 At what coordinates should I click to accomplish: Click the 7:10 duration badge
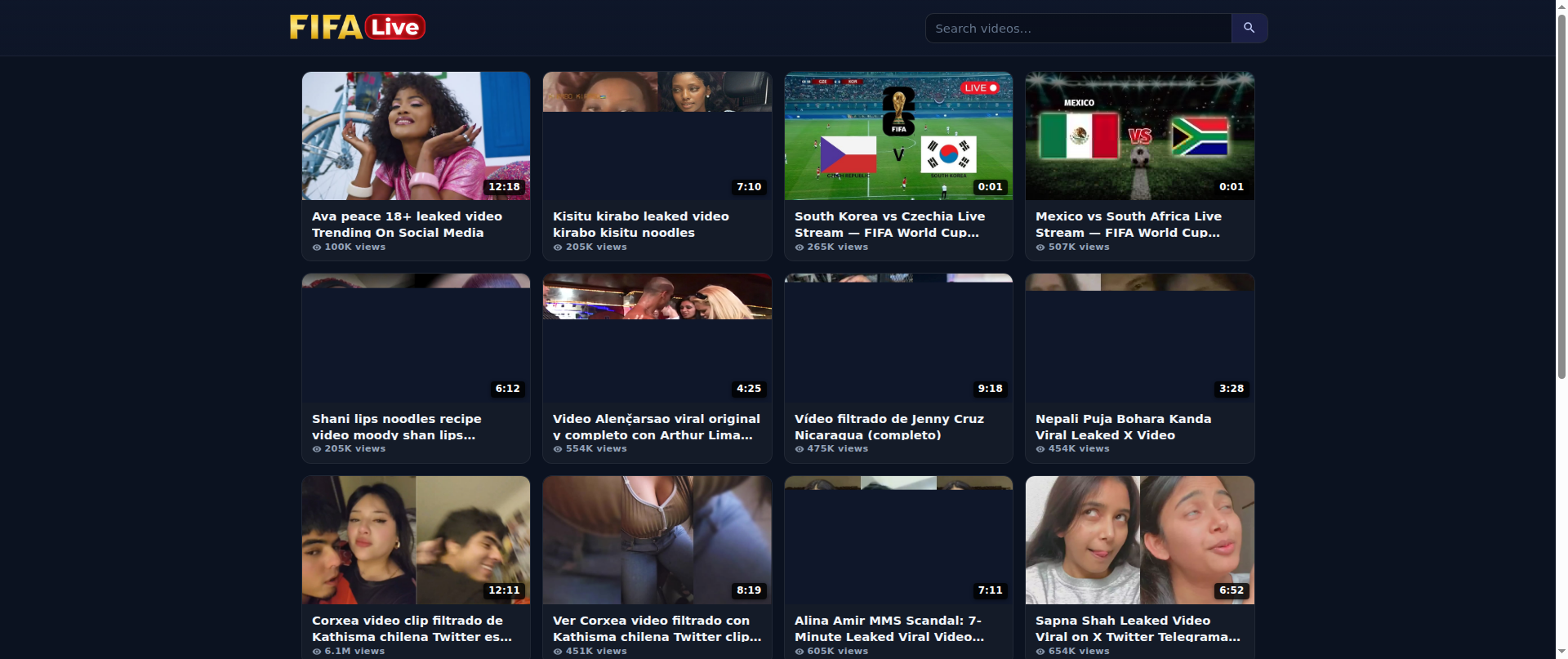point(749,187)
